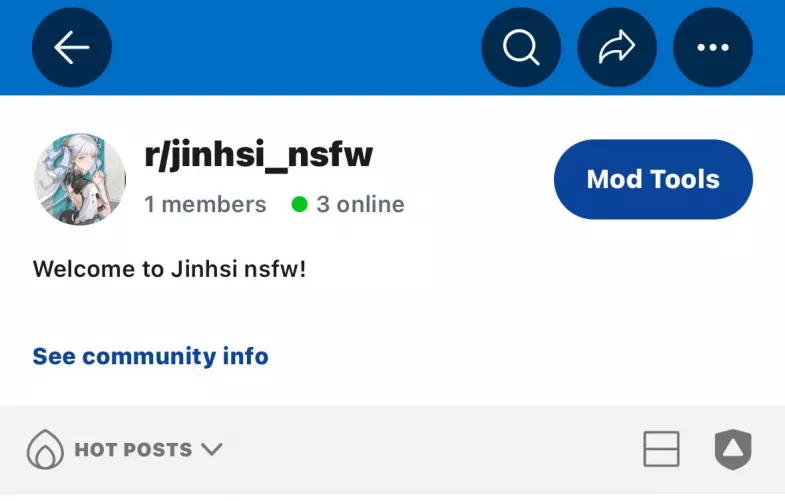Open search with the magnifier icon
This screenshot has height=501, width=785.
tap(521, 47)
